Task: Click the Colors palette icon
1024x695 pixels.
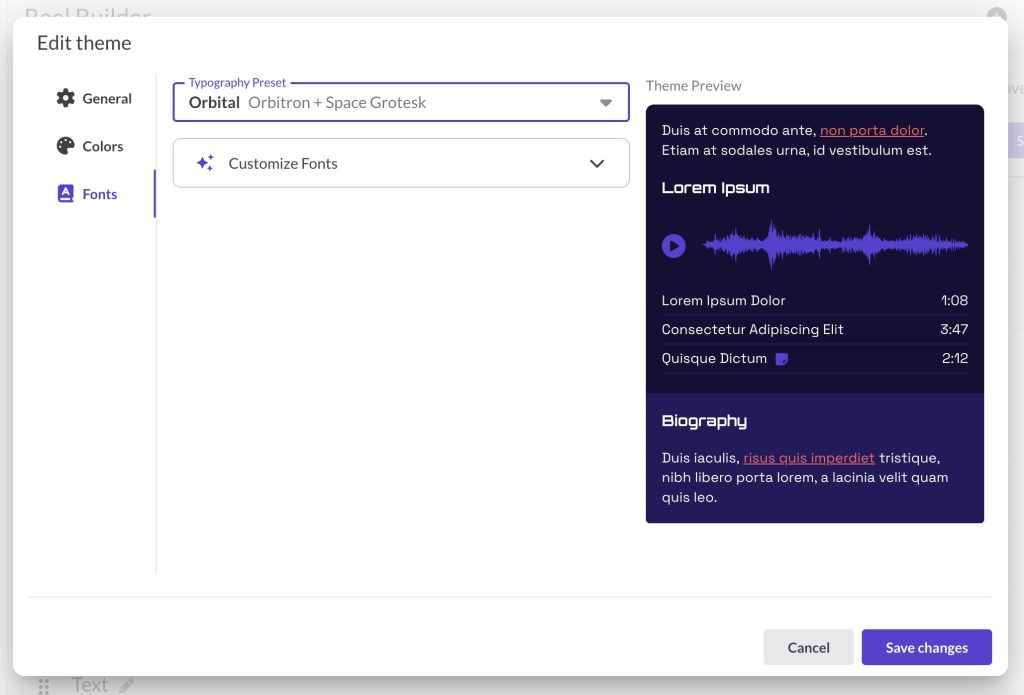Action: [65, 146]
